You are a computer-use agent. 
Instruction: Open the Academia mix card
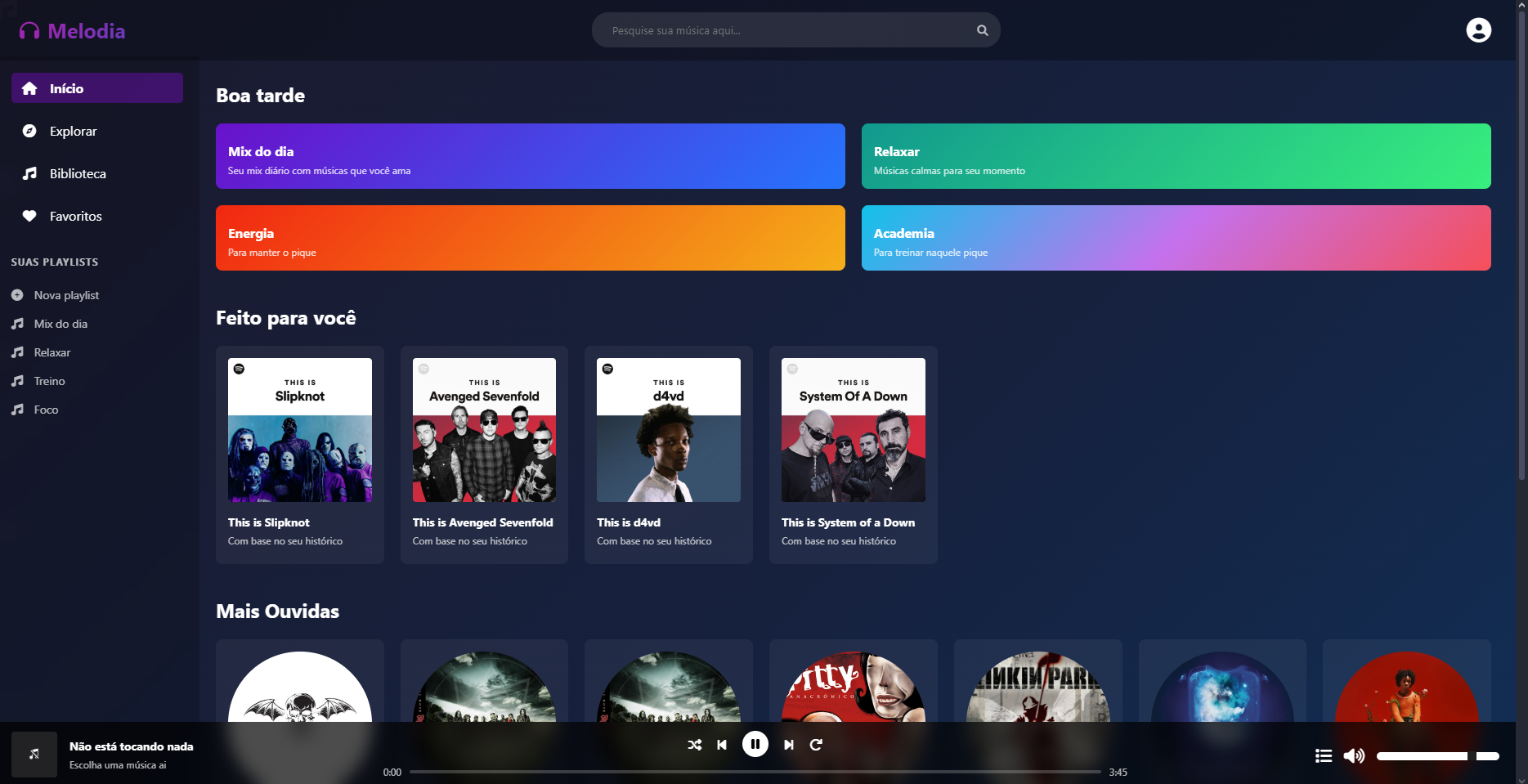pos(1175,238)
